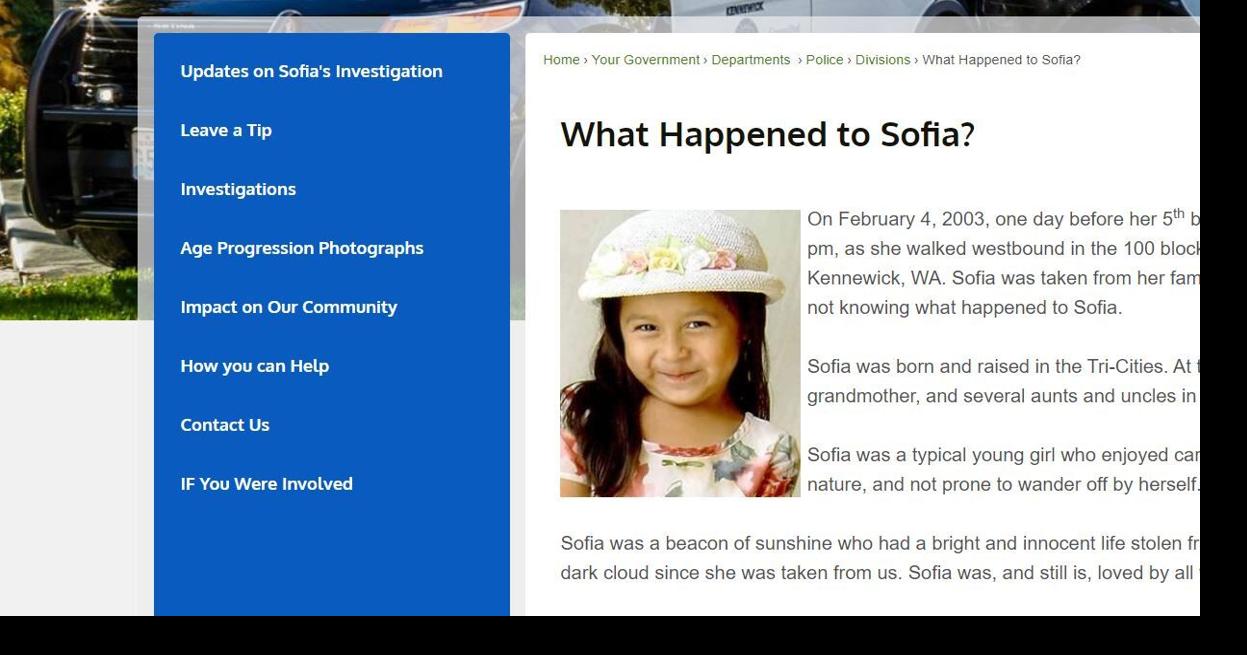Viewport: 1247px width, 655px height.
Task: Select Departments in the breadcrumb trail
Action: pyautogui.click(x=751, y=59)
